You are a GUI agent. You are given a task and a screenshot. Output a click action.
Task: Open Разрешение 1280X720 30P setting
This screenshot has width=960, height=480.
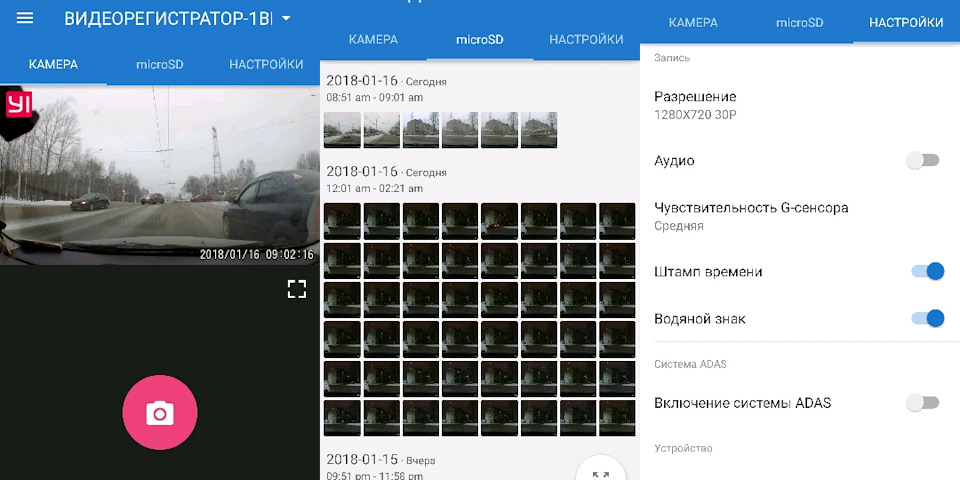(800, 105)
